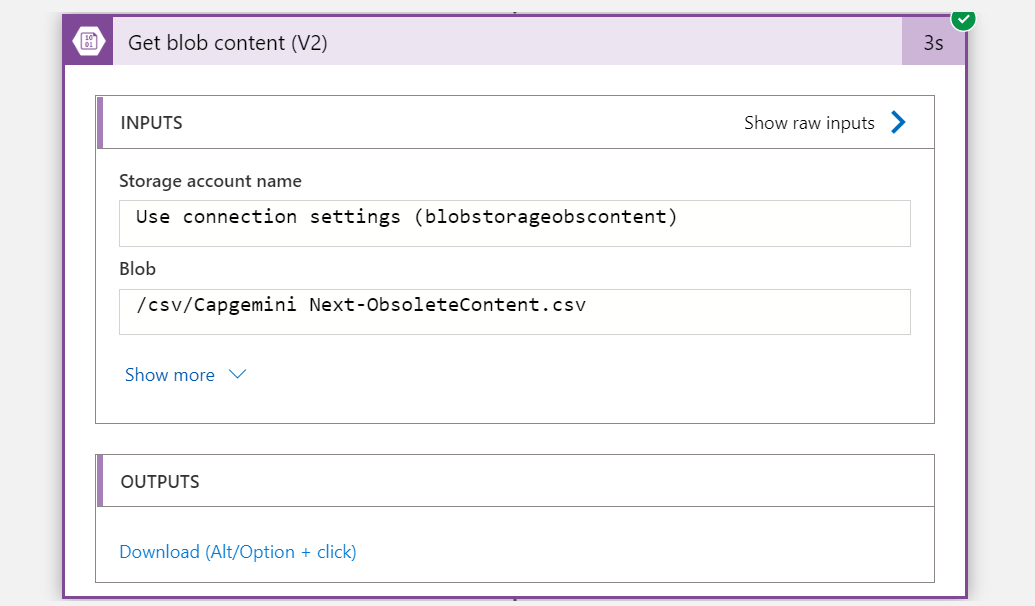Click the OUTPUTS section header
Image resolution: width=1035 pixels, height=606 pixels.
pyautogui.click(x=161, y=481)
